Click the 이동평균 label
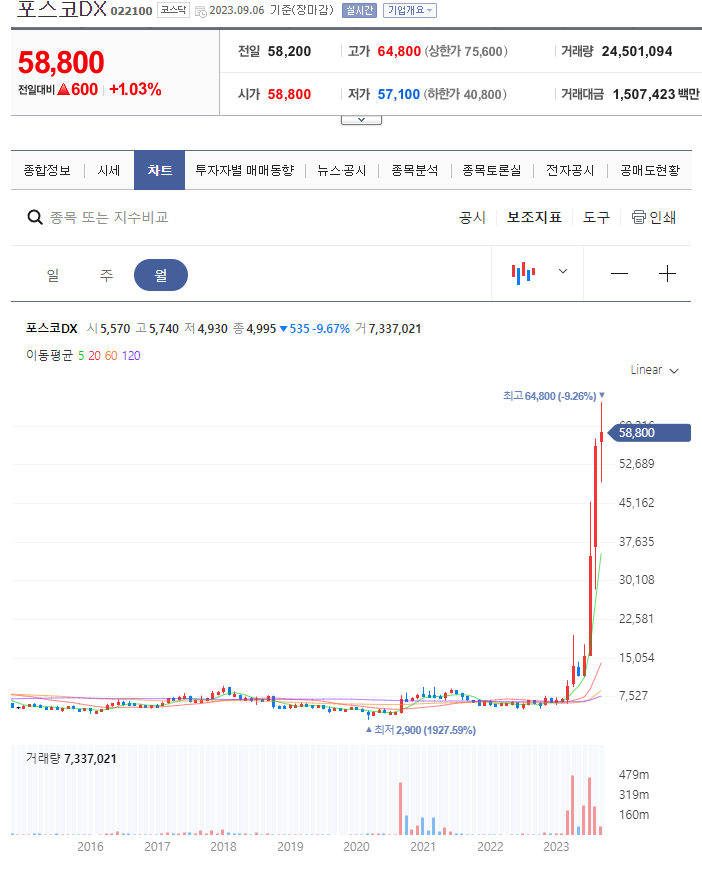The height and width of the screenshot is (877, 702). pyautogui.click(x=49, y=356)
